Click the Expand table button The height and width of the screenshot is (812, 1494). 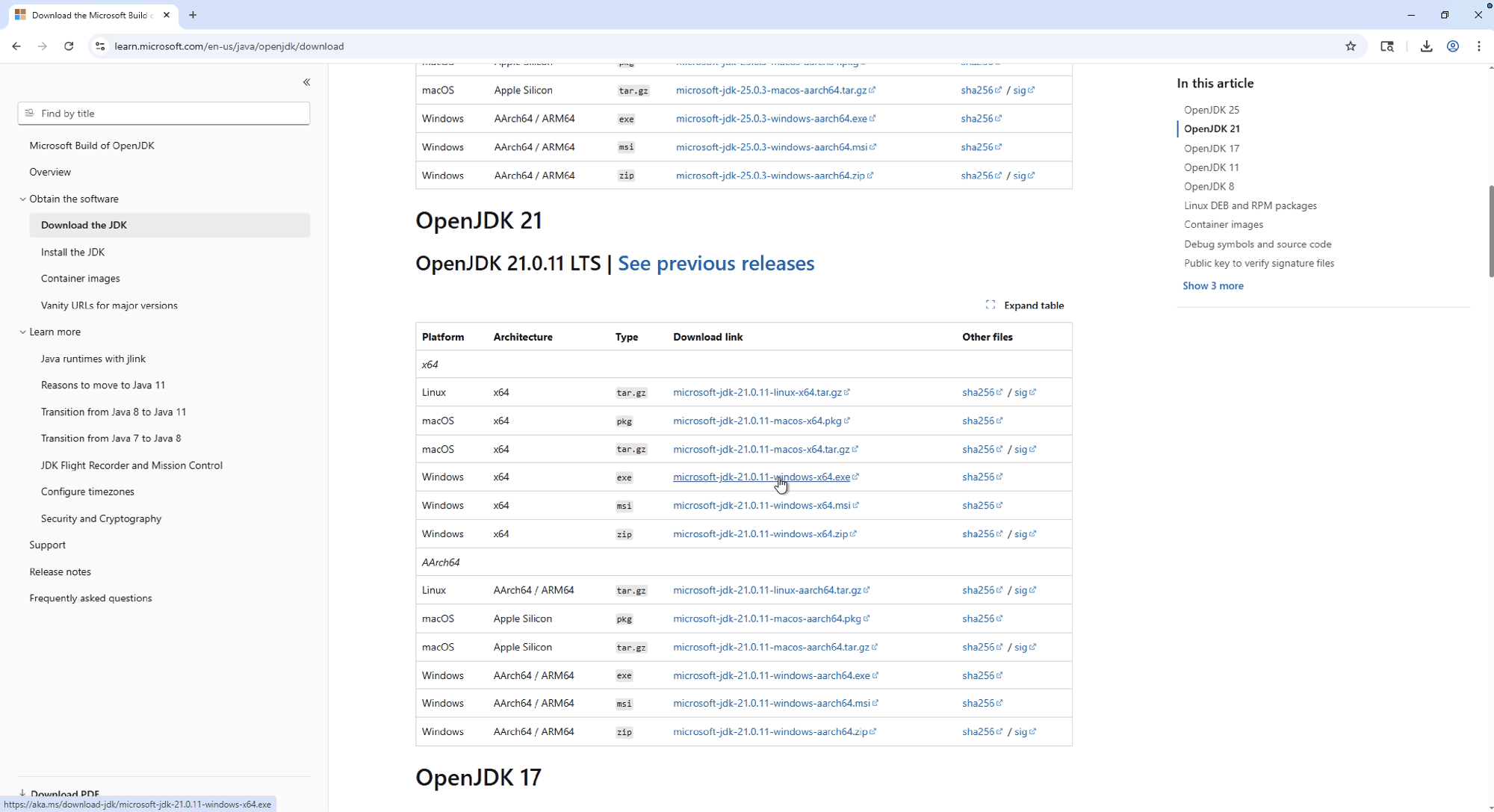[1025, 305]
